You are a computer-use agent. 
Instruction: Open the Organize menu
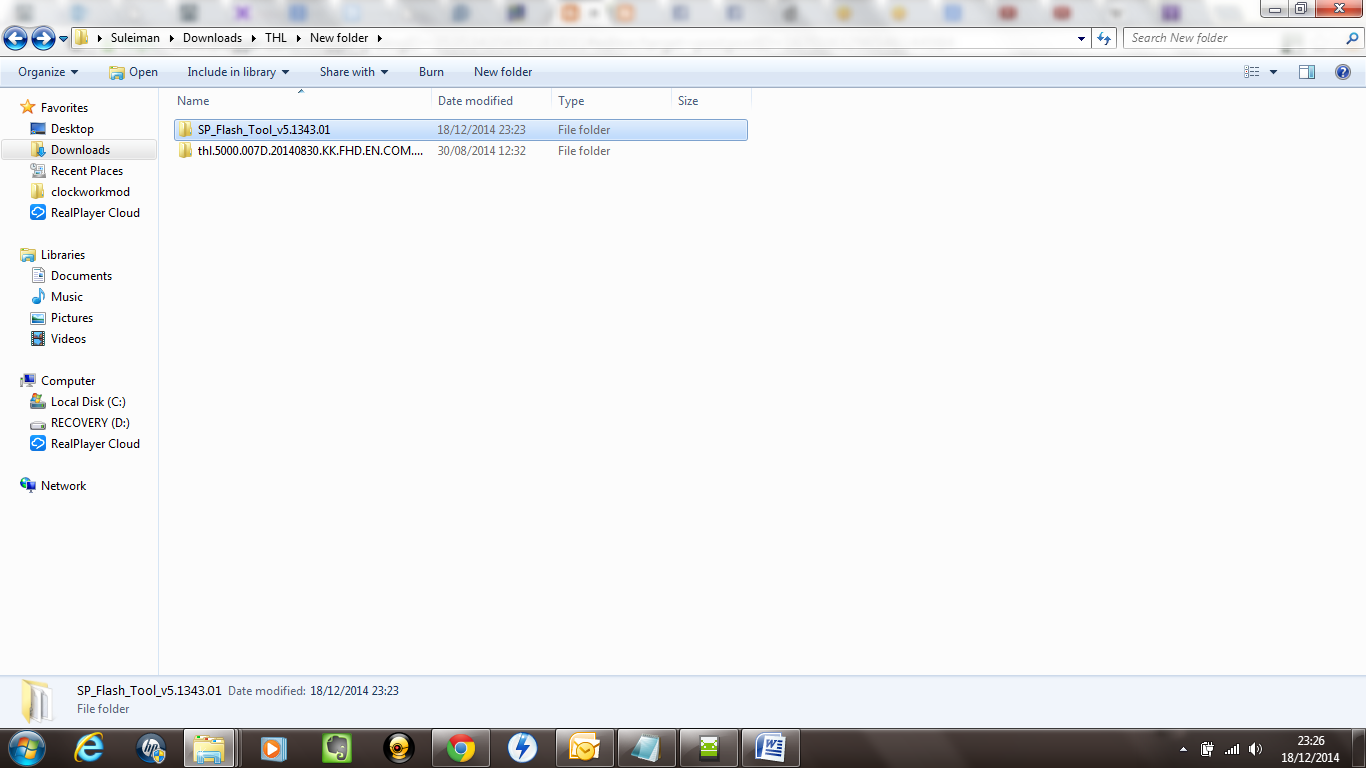tap(48, 72)
